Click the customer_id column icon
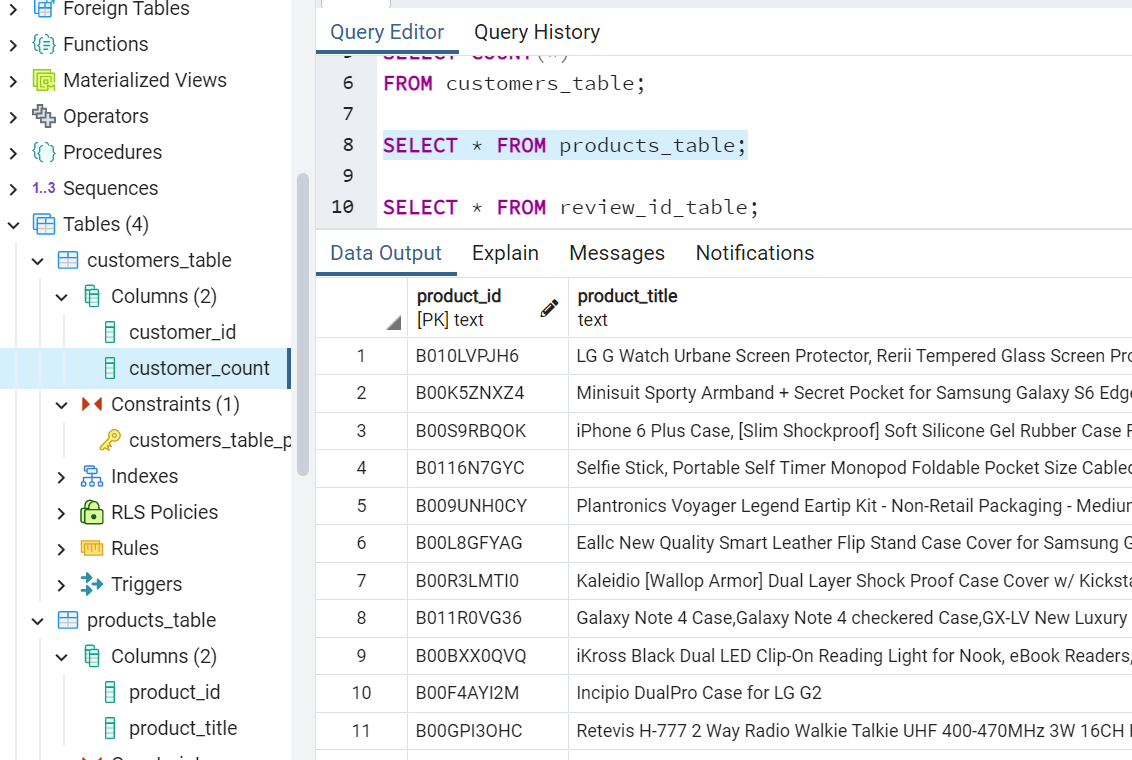Viewport: 1132px width, 760px height. [110, 333]
